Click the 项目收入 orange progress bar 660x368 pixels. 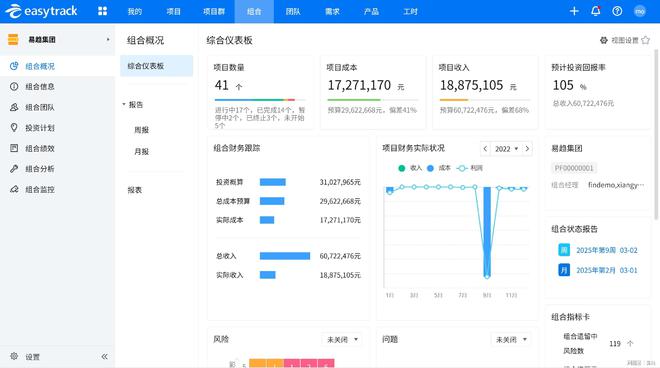(454, 100)
